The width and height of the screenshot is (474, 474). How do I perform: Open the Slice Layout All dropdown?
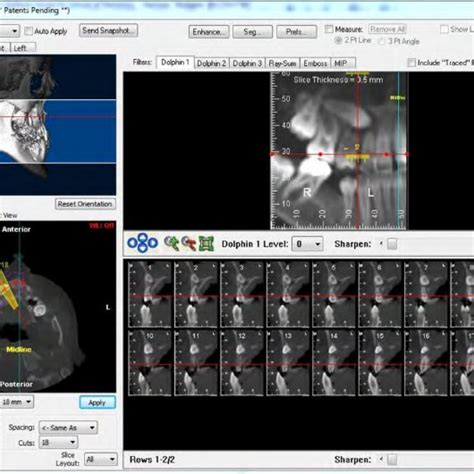(101, 459)
